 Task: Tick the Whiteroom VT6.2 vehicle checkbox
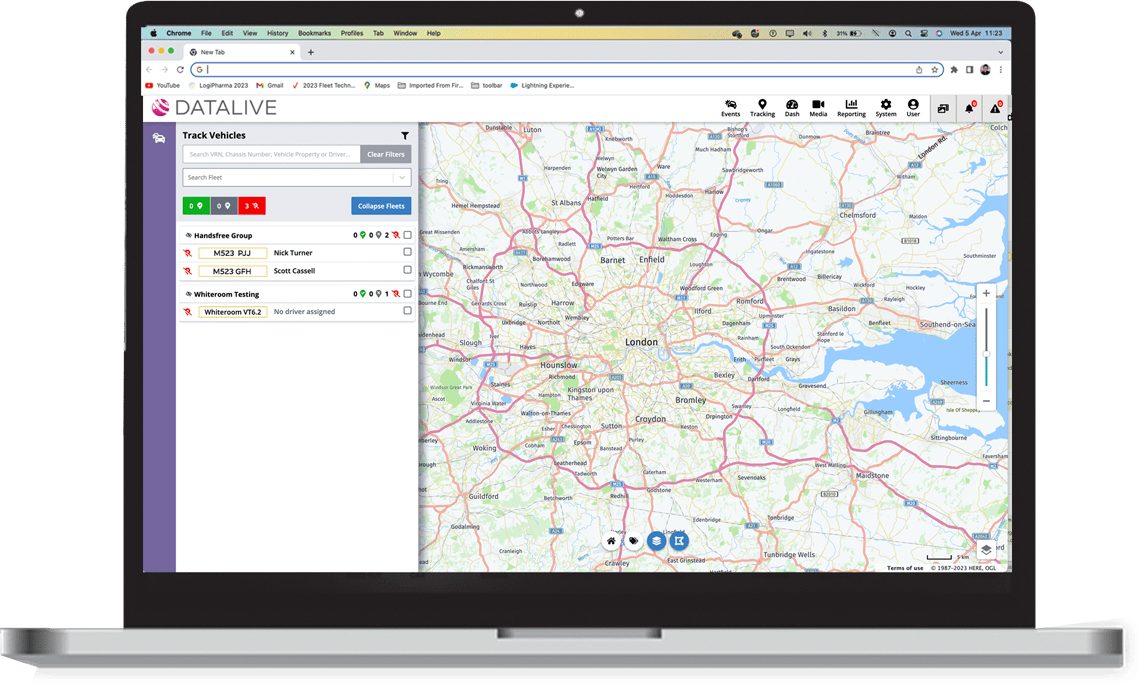408,311
